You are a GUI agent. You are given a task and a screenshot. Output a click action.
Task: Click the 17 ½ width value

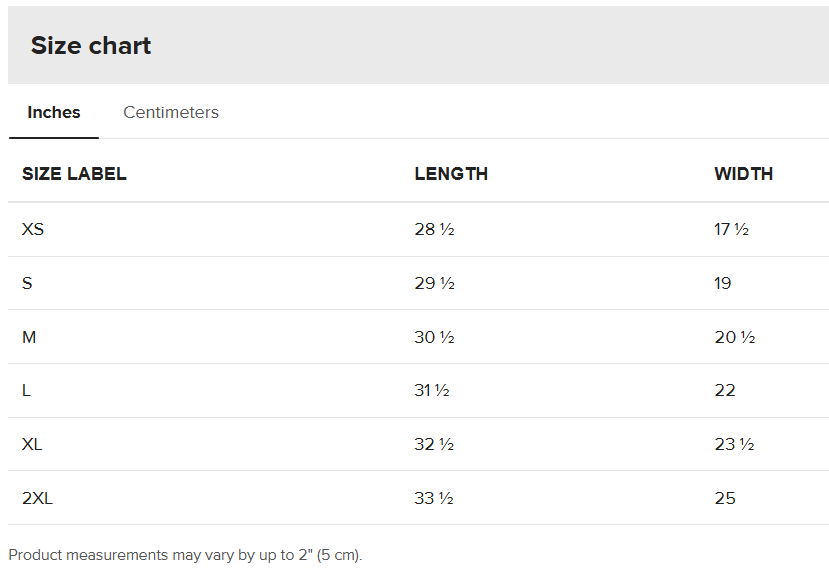tap(731, 229)
